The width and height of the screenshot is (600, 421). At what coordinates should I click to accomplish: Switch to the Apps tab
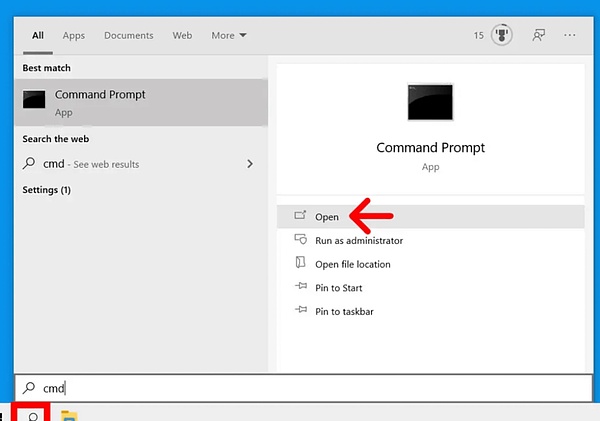[74, 36]
